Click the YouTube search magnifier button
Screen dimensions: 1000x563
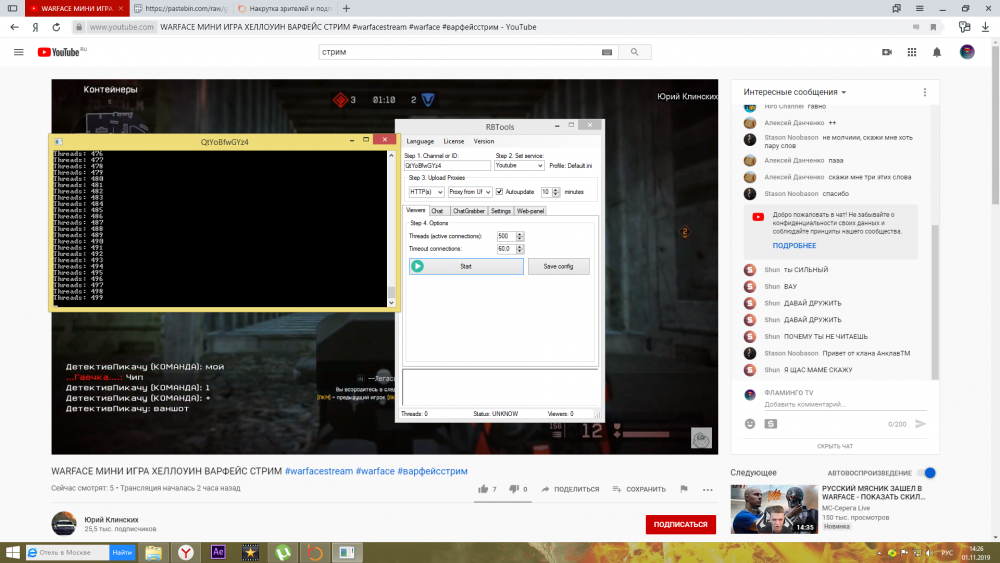[x=632, y=52]
